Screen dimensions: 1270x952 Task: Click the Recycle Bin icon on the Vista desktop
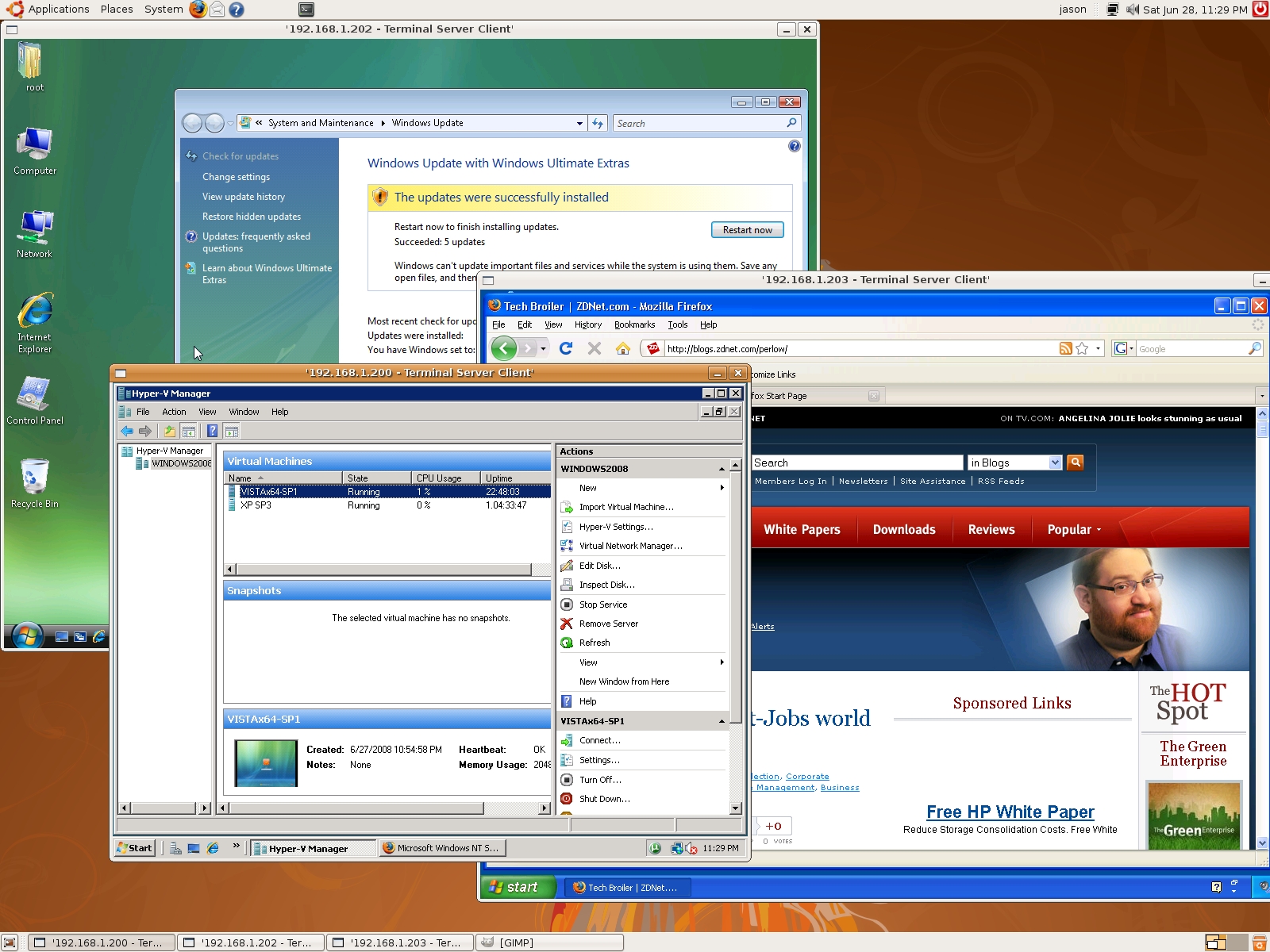pyautogui.click(x=35, y=483)
